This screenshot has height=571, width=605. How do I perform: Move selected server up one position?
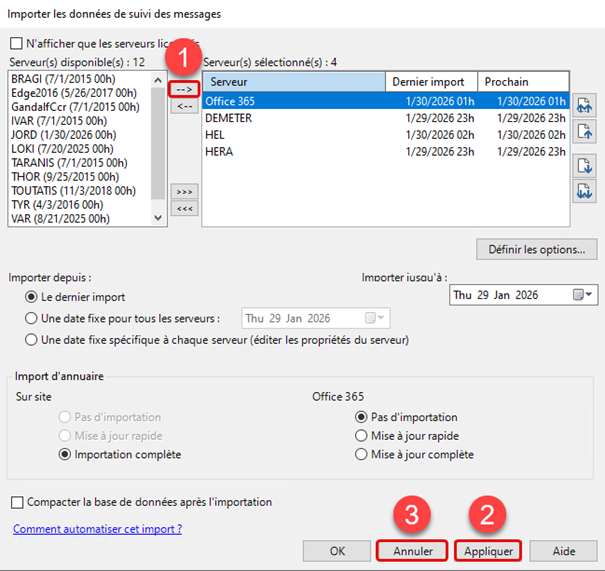coord(585,130)
